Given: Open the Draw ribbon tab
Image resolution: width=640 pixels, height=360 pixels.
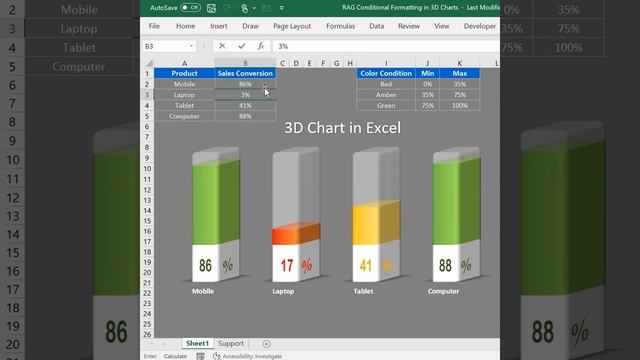Looking at the screenshot, I should 250,26.
